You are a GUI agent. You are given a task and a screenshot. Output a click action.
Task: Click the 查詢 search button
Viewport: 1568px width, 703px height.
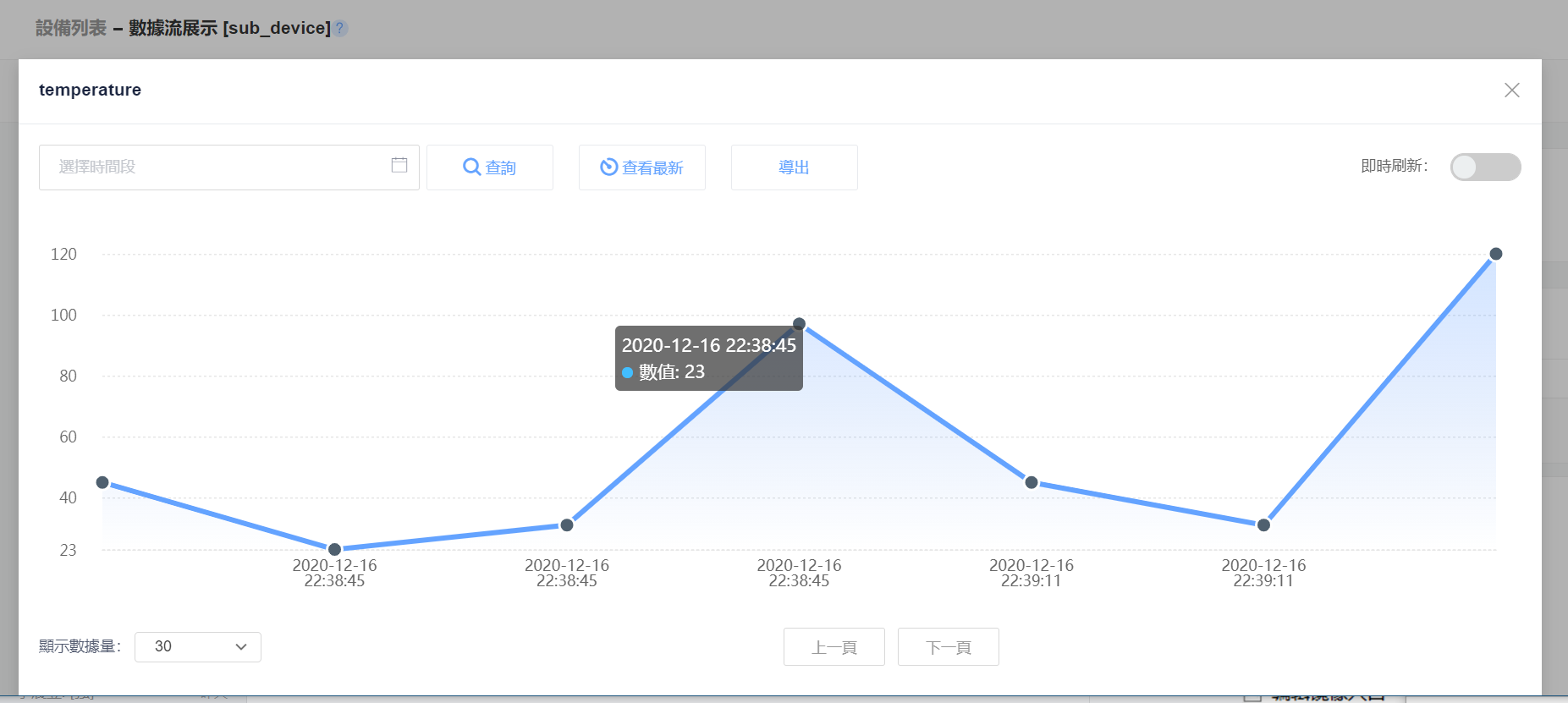(489, 167)
